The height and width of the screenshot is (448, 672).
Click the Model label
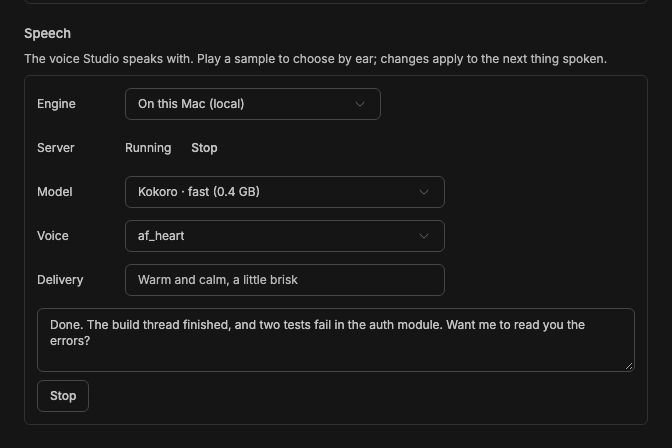point(54,192)
